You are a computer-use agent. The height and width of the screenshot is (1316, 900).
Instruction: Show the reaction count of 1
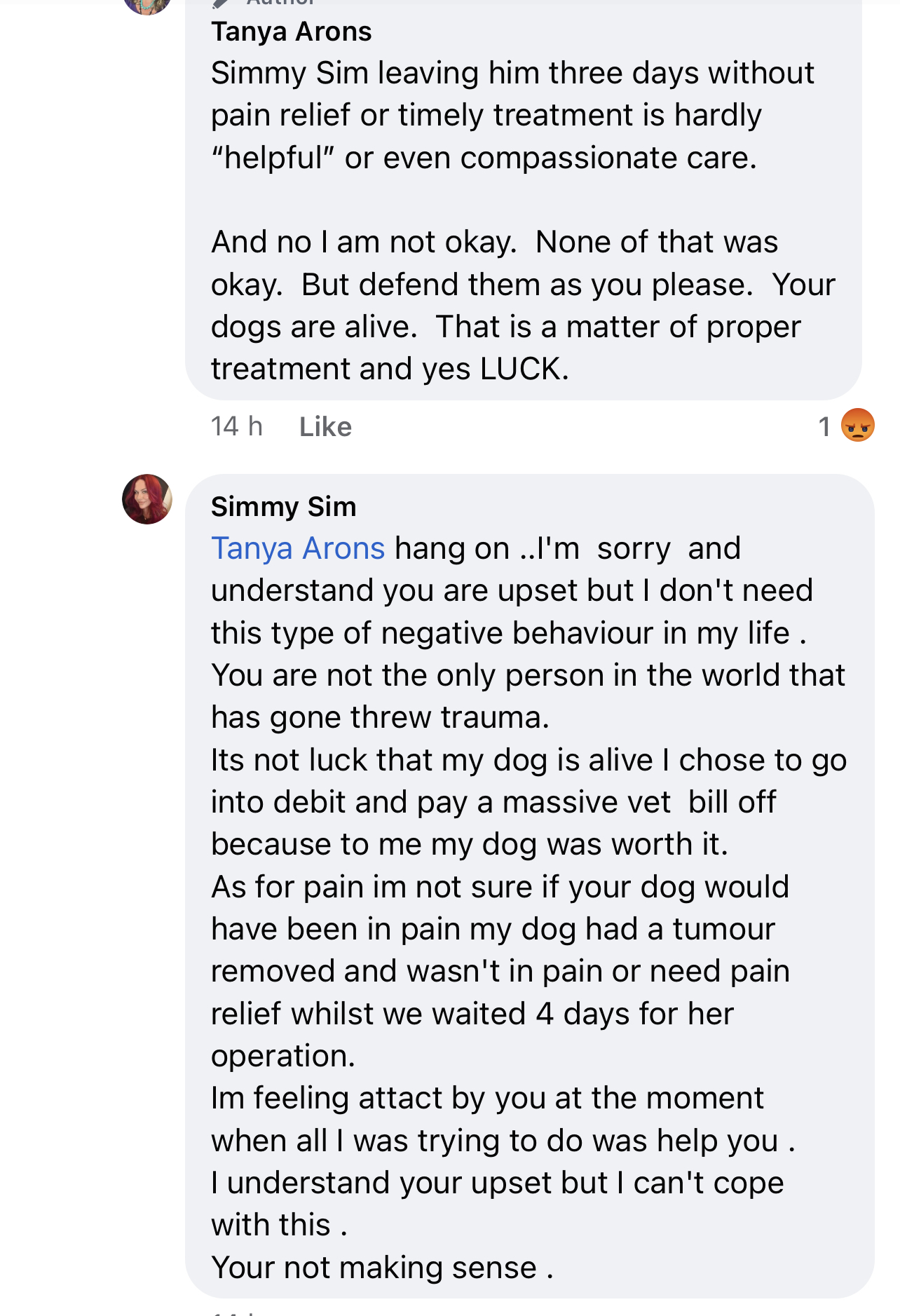point(824,426)
